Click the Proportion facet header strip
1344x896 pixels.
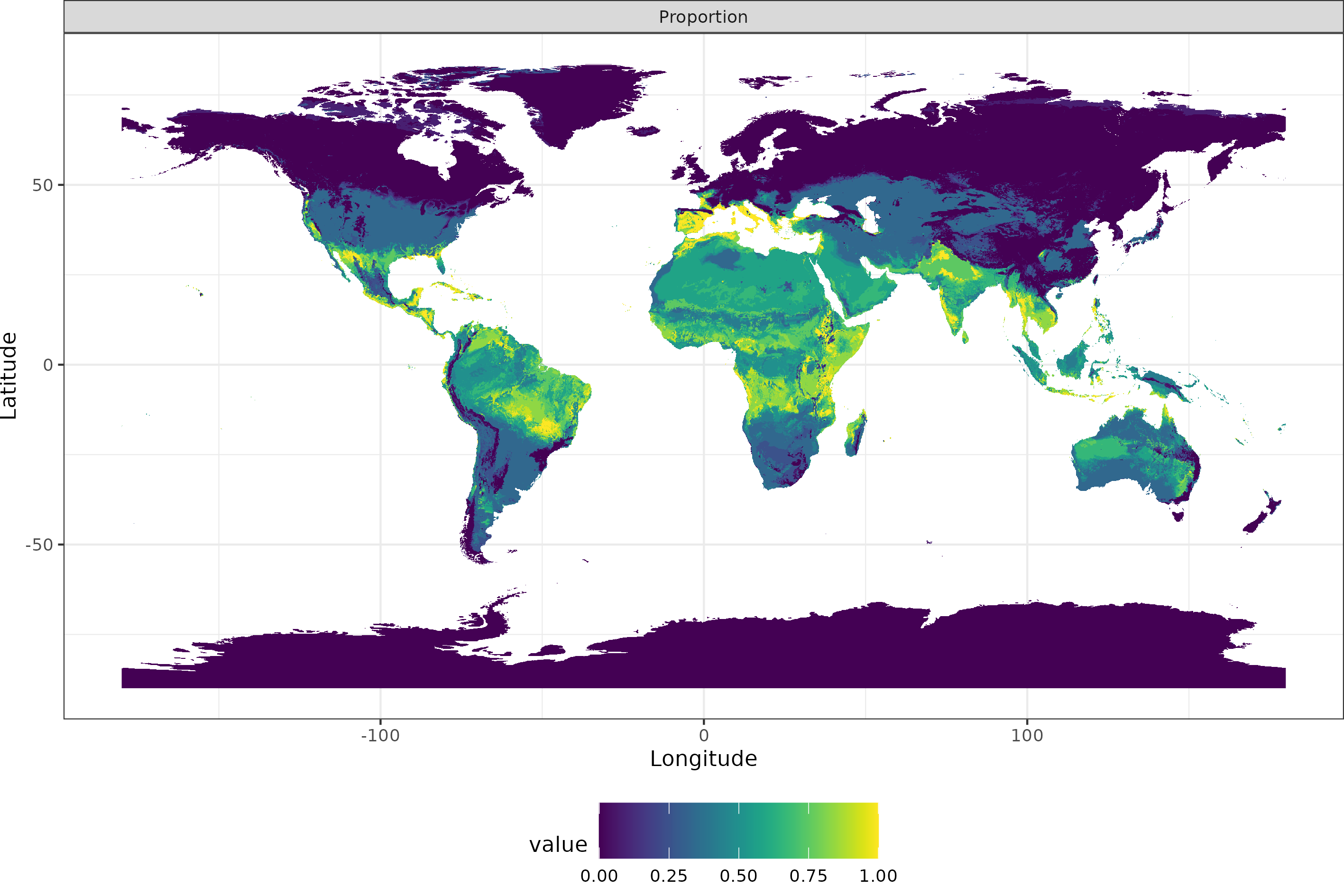[703, 17]
